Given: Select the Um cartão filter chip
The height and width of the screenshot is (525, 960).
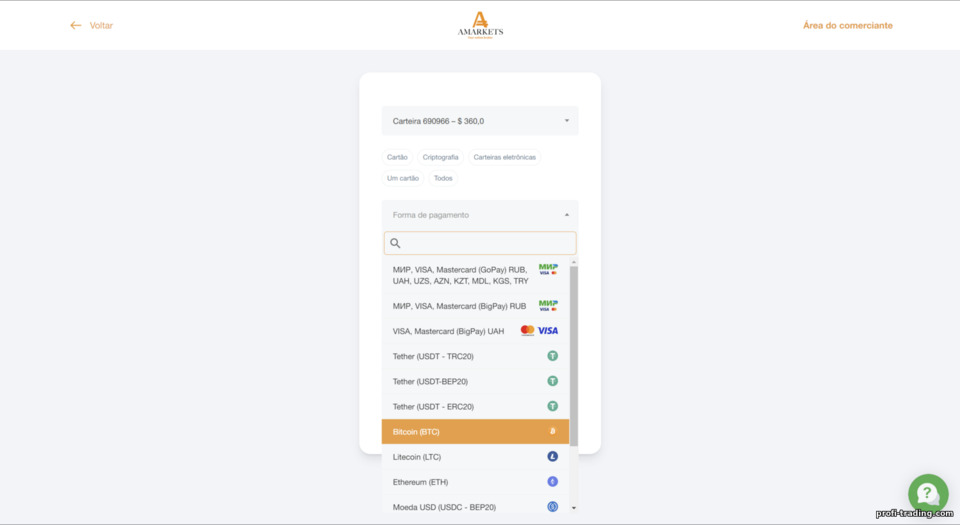Looking at the screenshot, I should (403, 178).
